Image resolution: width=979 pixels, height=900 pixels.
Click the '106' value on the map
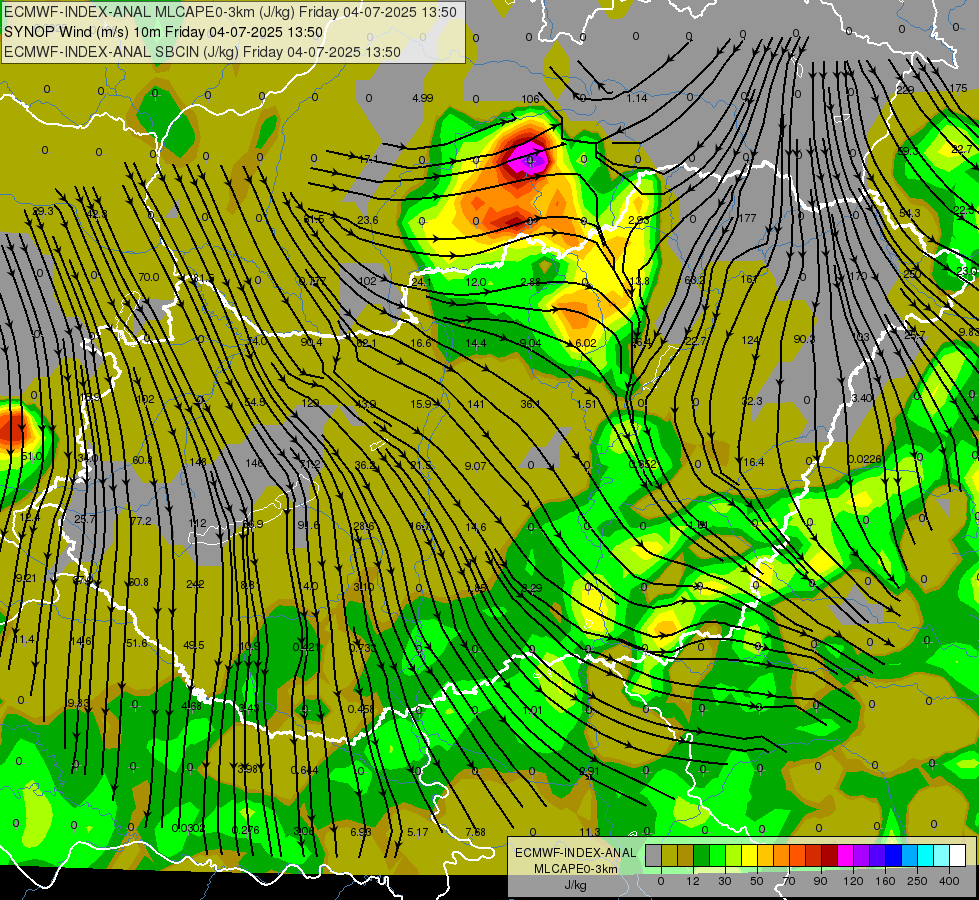(530, 99)
